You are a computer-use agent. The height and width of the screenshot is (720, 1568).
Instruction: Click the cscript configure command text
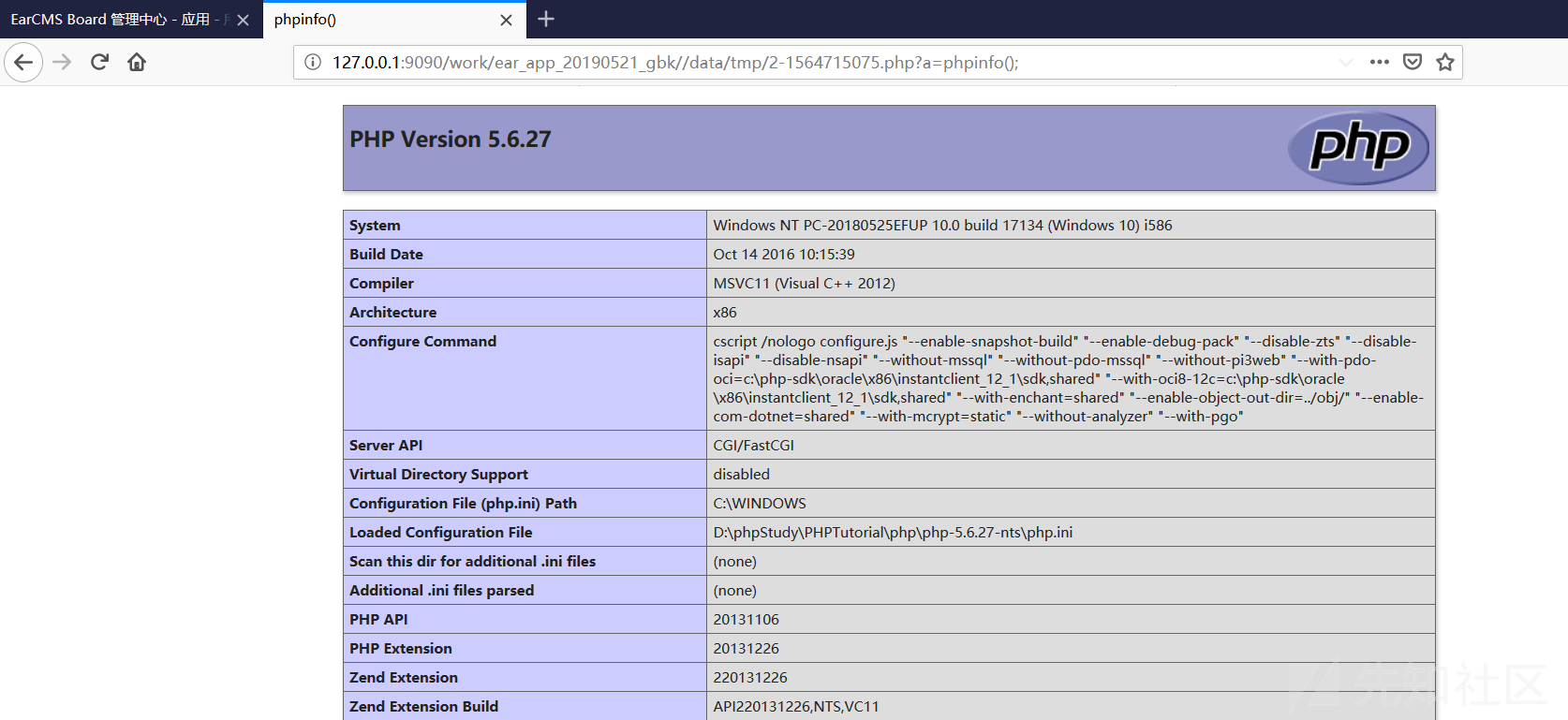tap(1068, 379)
